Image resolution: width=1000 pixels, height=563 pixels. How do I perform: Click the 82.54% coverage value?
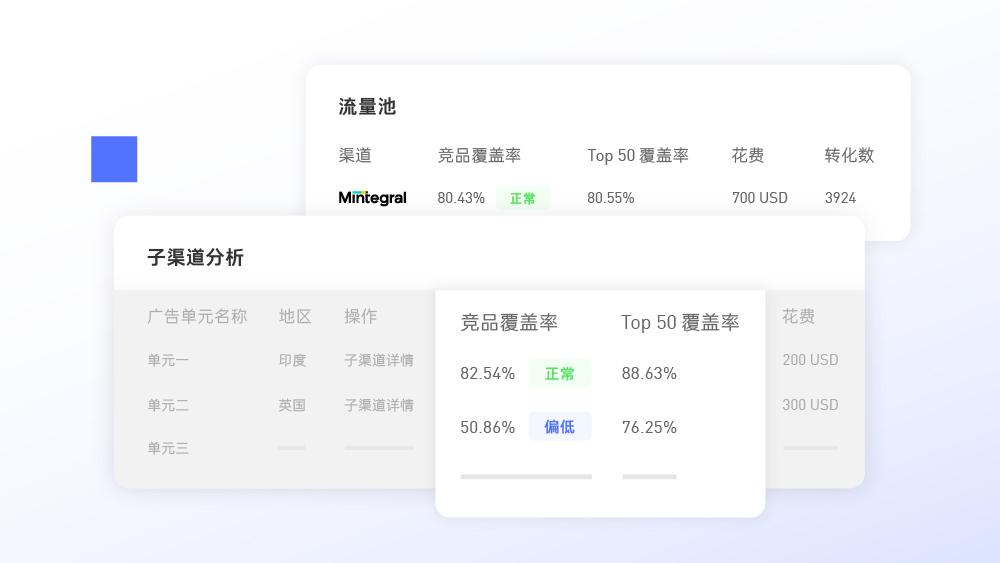(x=487, y=374)
